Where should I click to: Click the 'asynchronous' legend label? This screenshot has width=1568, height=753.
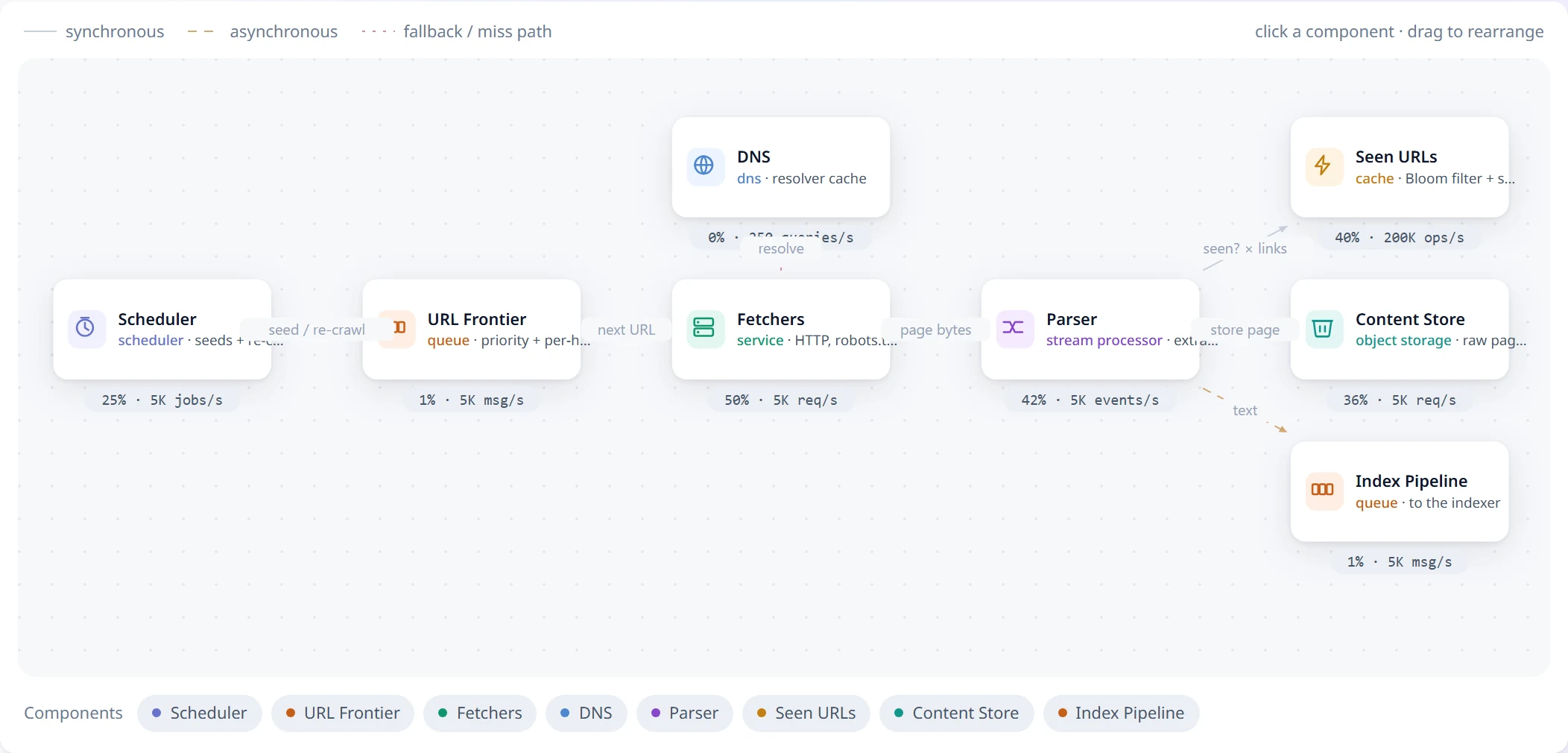click(284, 31)
